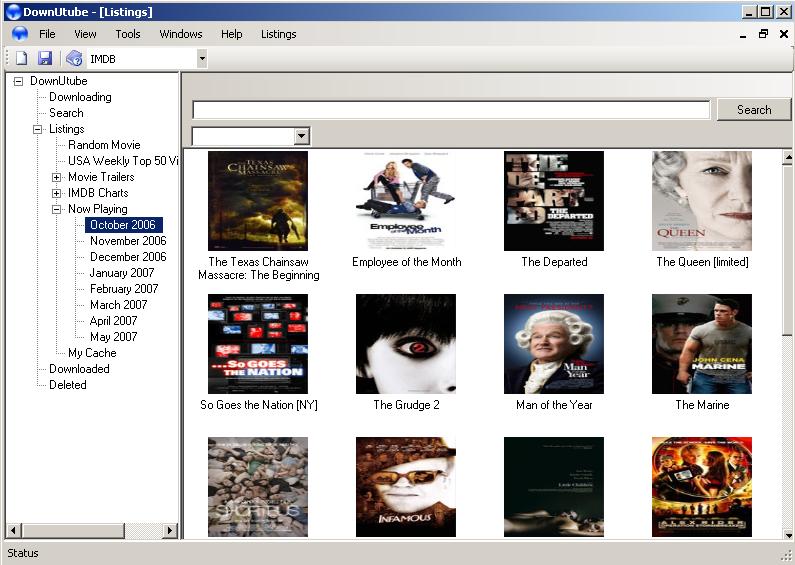Collapse the DownUtube root tree node
The height and width of the screenshot is (565, 795).
coord(18,81)
